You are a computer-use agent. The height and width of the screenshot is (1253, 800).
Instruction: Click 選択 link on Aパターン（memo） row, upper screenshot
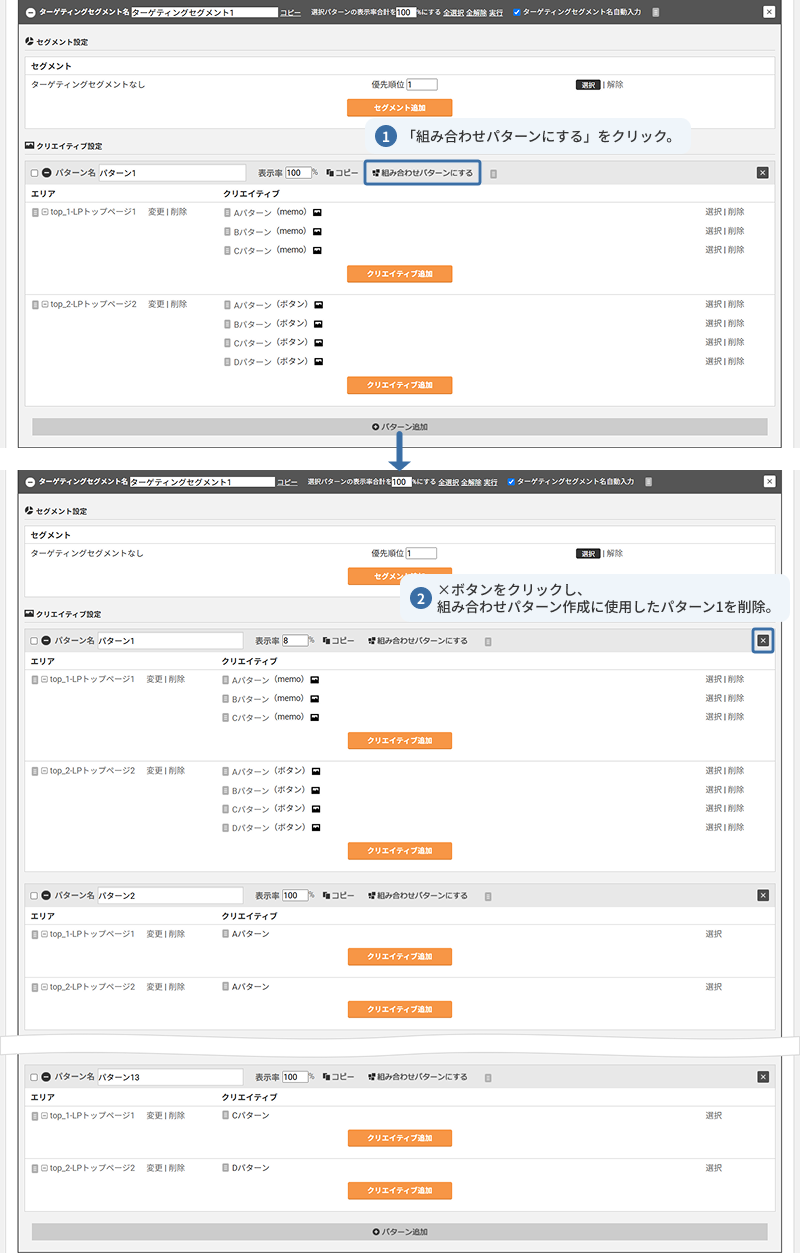click(x=713, y=212)
